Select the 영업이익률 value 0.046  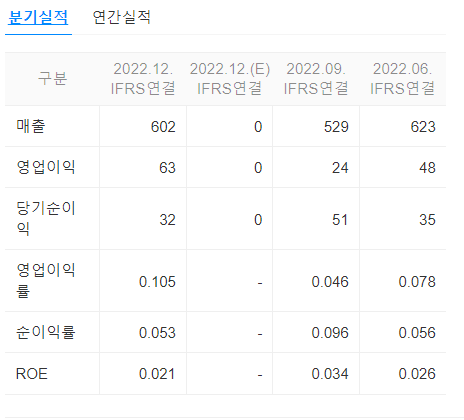click(x=330, y=282)
